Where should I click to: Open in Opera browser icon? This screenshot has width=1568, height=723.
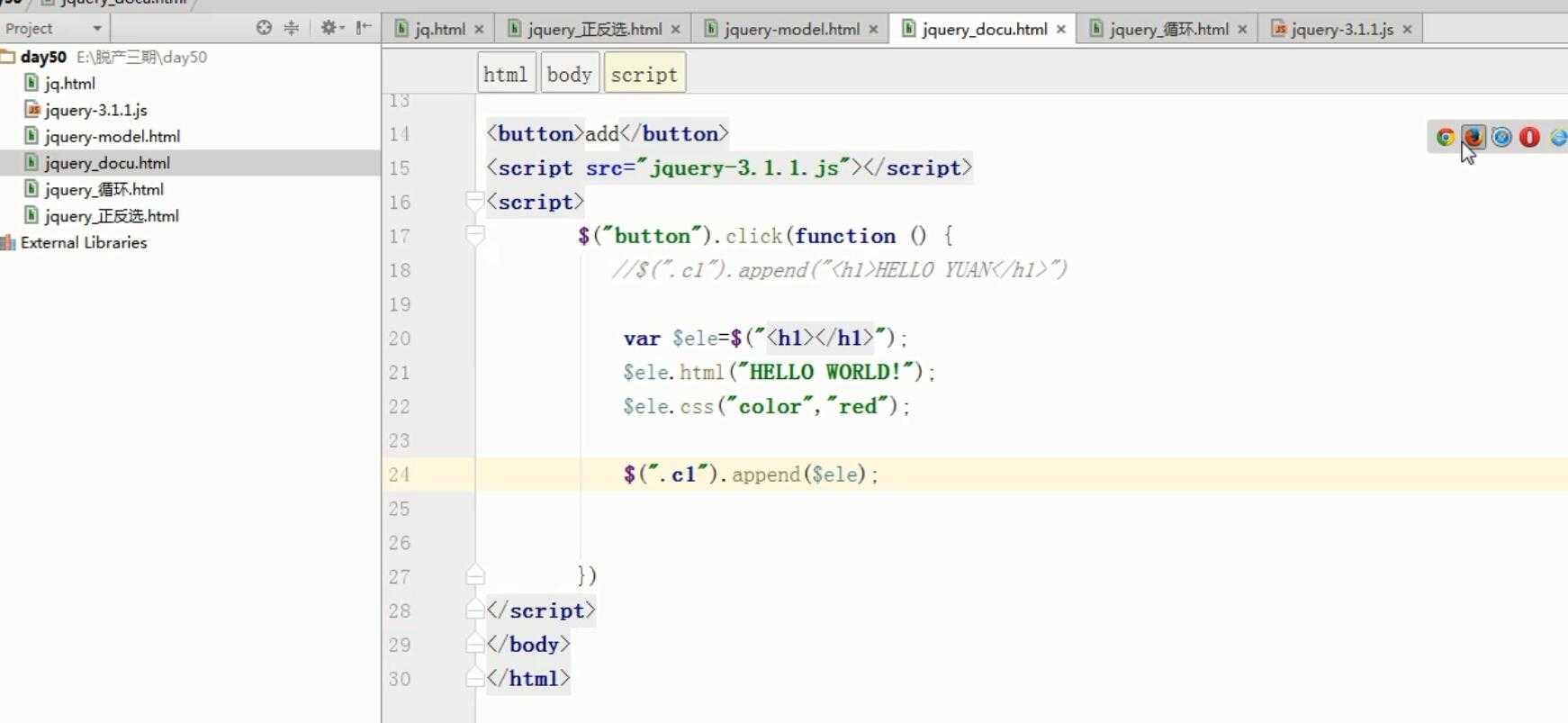click(1529, 137)
